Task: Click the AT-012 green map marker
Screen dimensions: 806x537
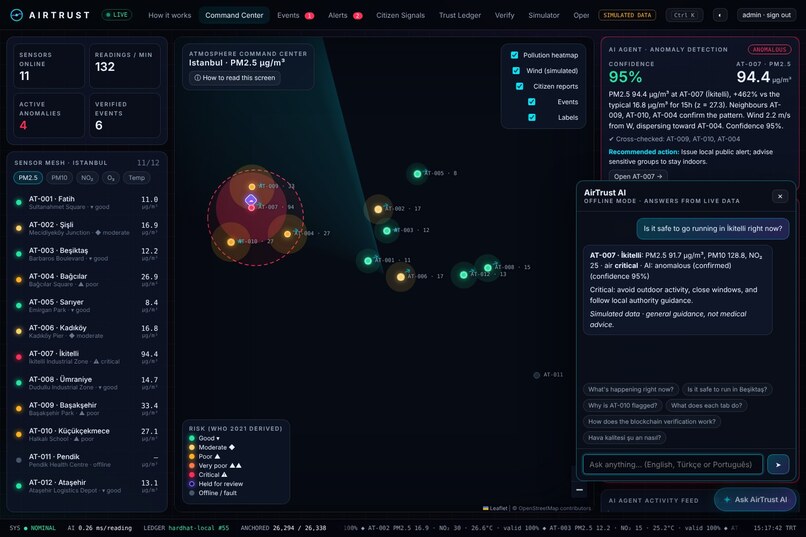Action: (x=464, y=275)
